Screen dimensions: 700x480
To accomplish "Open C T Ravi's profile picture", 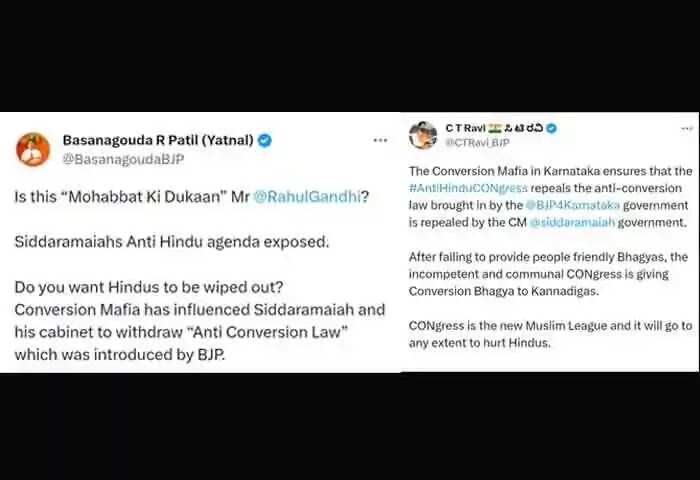I will coord(423,135).
